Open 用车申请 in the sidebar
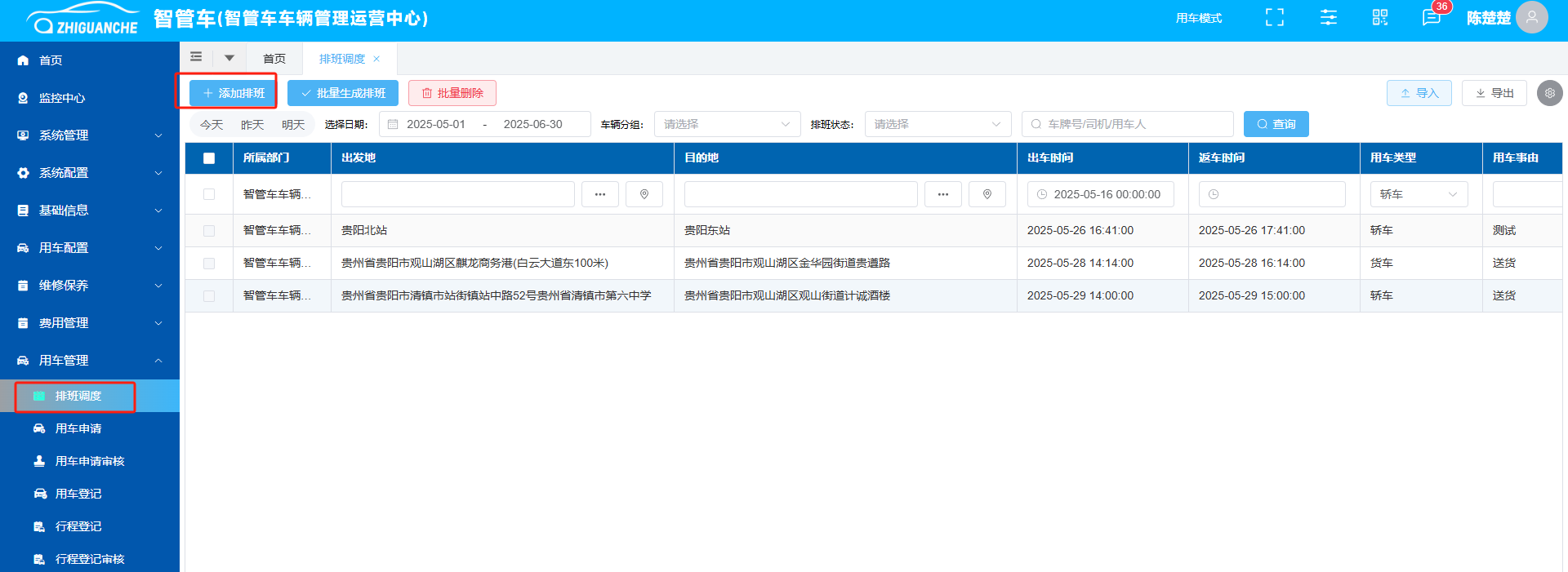The image size is (1568, 572). (78, 428)
